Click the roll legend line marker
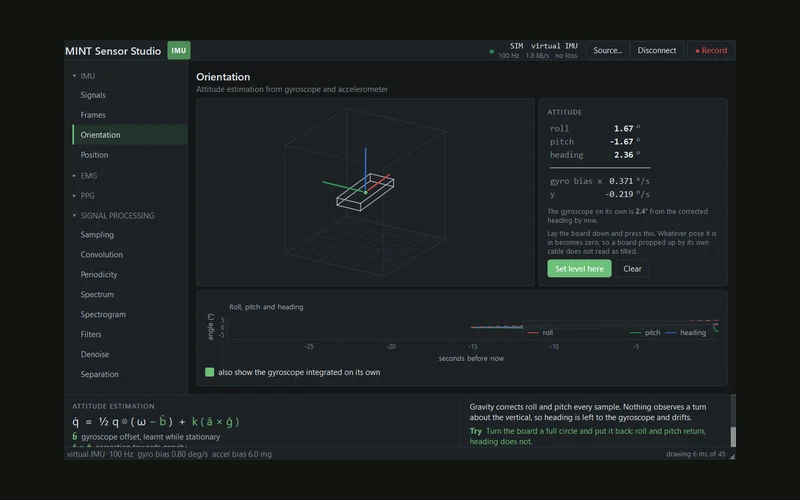The image size is (800, 500). pos(533,333)
